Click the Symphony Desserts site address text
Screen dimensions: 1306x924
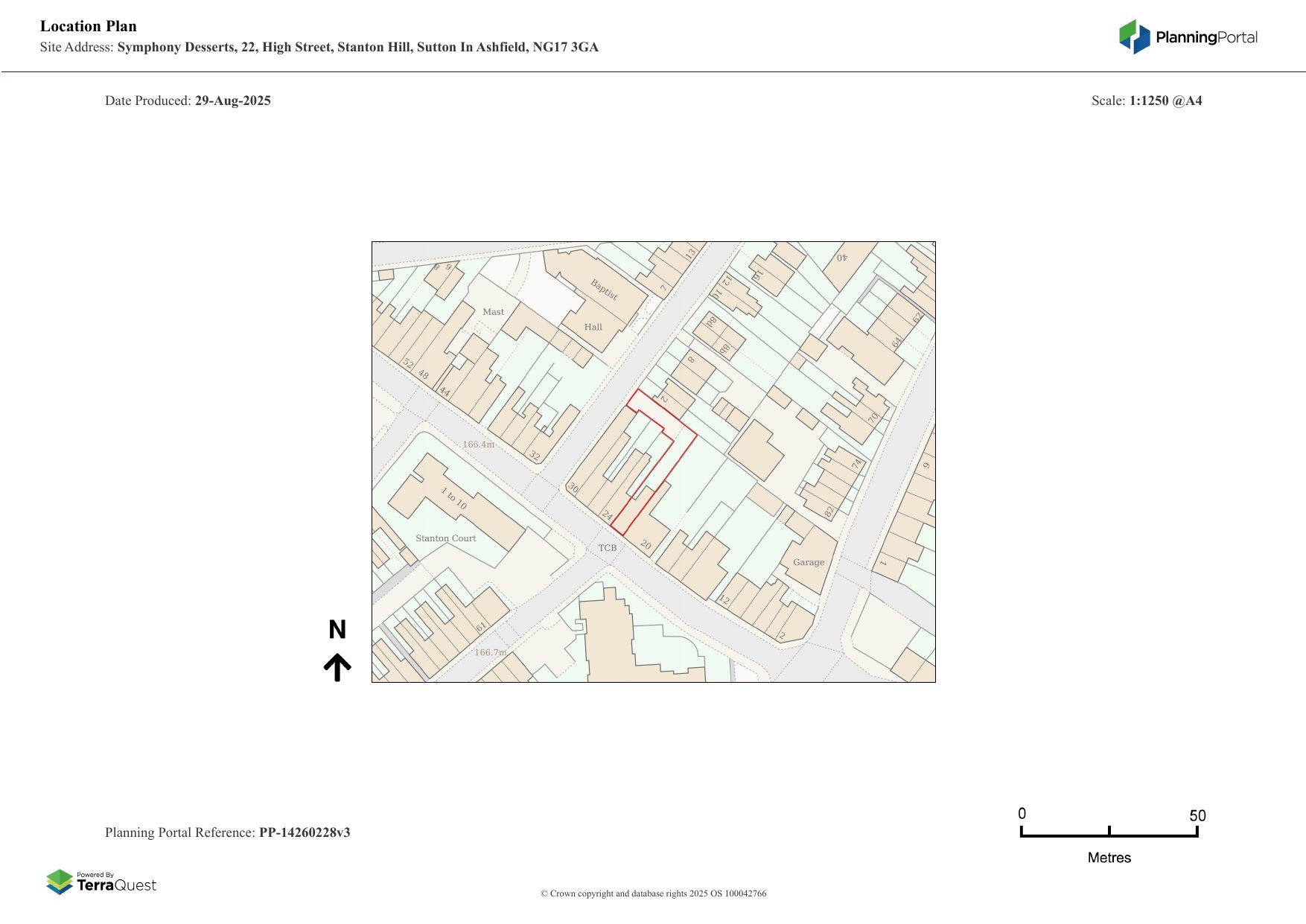tap(357, 47)
